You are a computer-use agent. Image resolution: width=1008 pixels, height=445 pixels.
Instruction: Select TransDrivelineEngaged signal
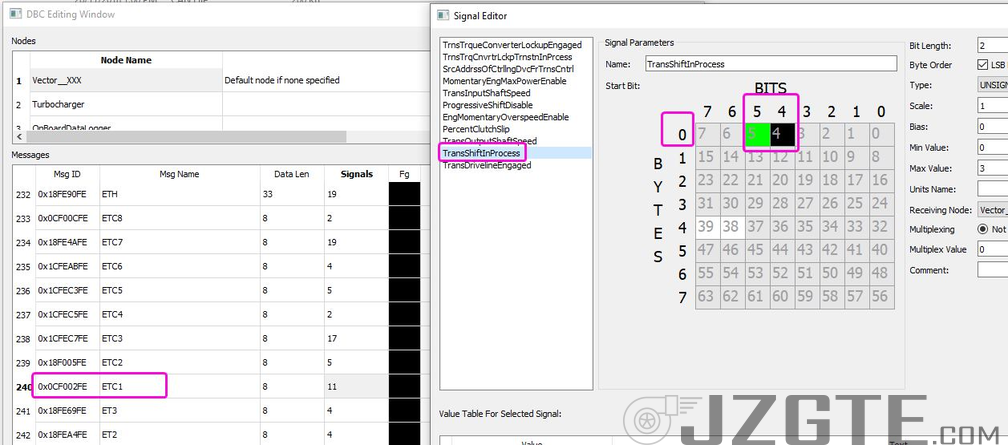tap(487, 165)
